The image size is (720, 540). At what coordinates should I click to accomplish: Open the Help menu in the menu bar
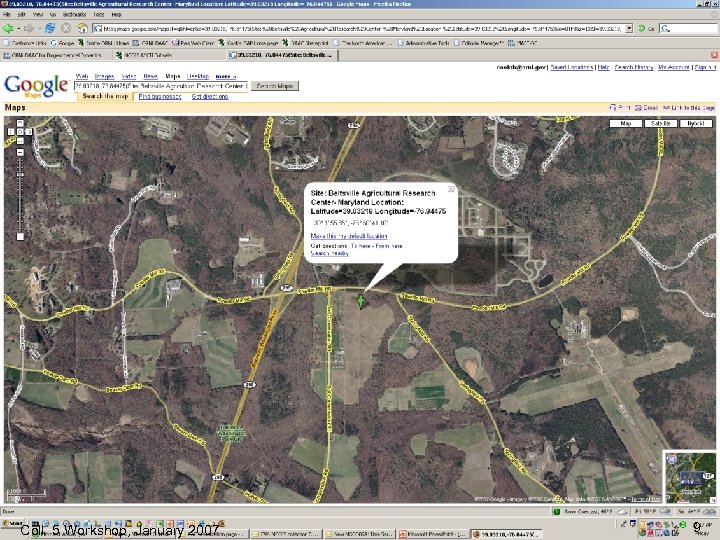tap(116, 15)
